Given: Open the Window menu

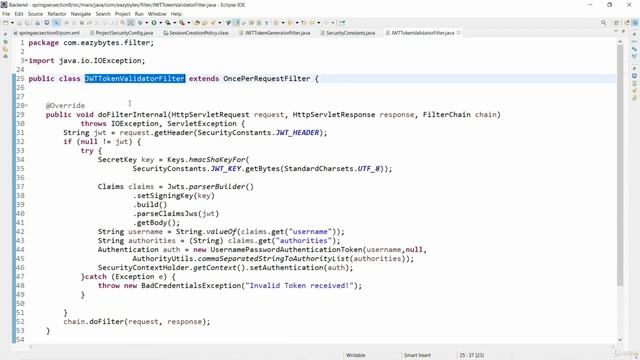Looking at the screenshot, I should point(157,14).
